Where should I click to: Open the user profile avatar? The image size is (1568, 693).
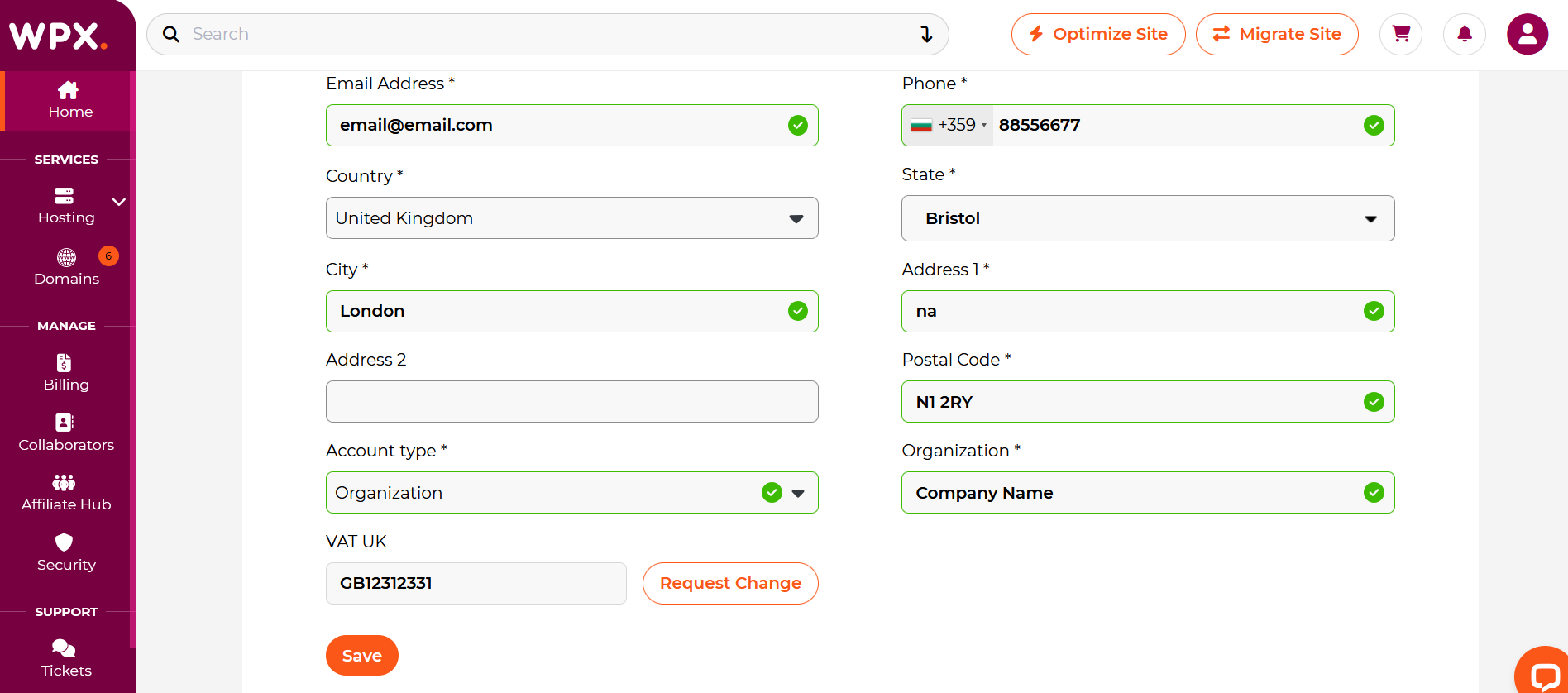point(1527,34)
